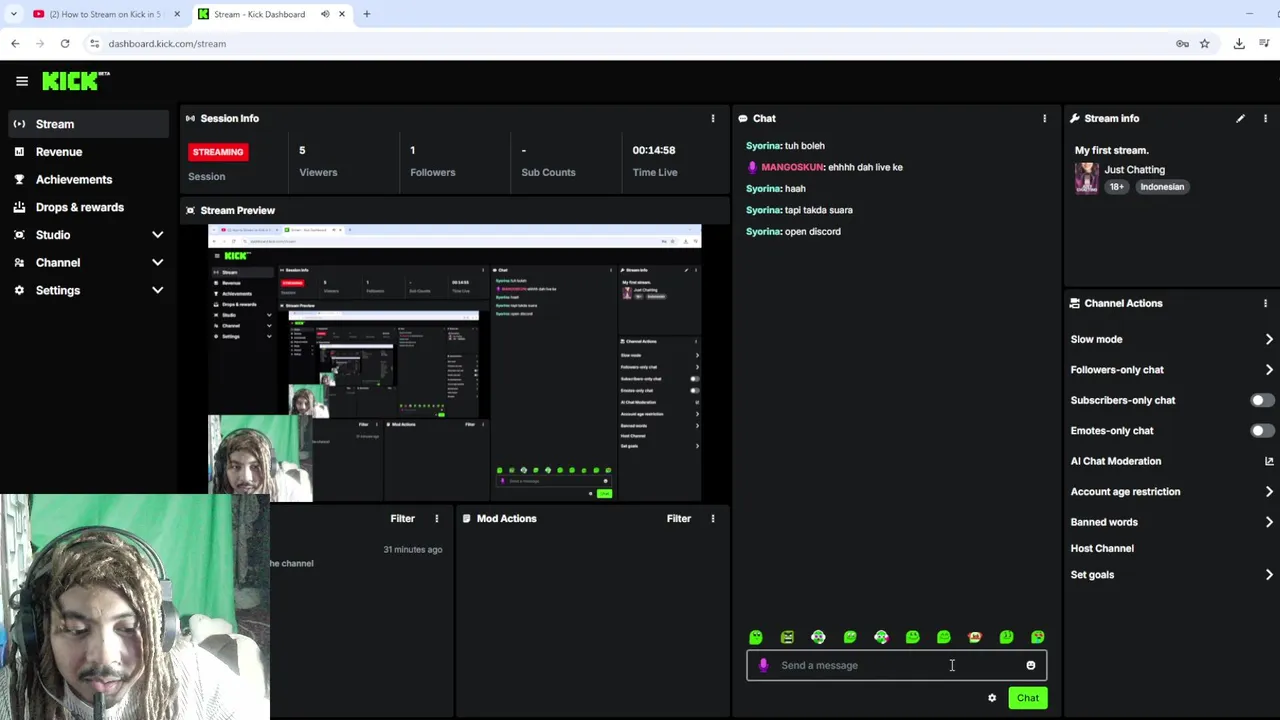This screenshot has height=720, width=1280.
Task: Open Session Info three-dot options
Action: tap(713, 118)
